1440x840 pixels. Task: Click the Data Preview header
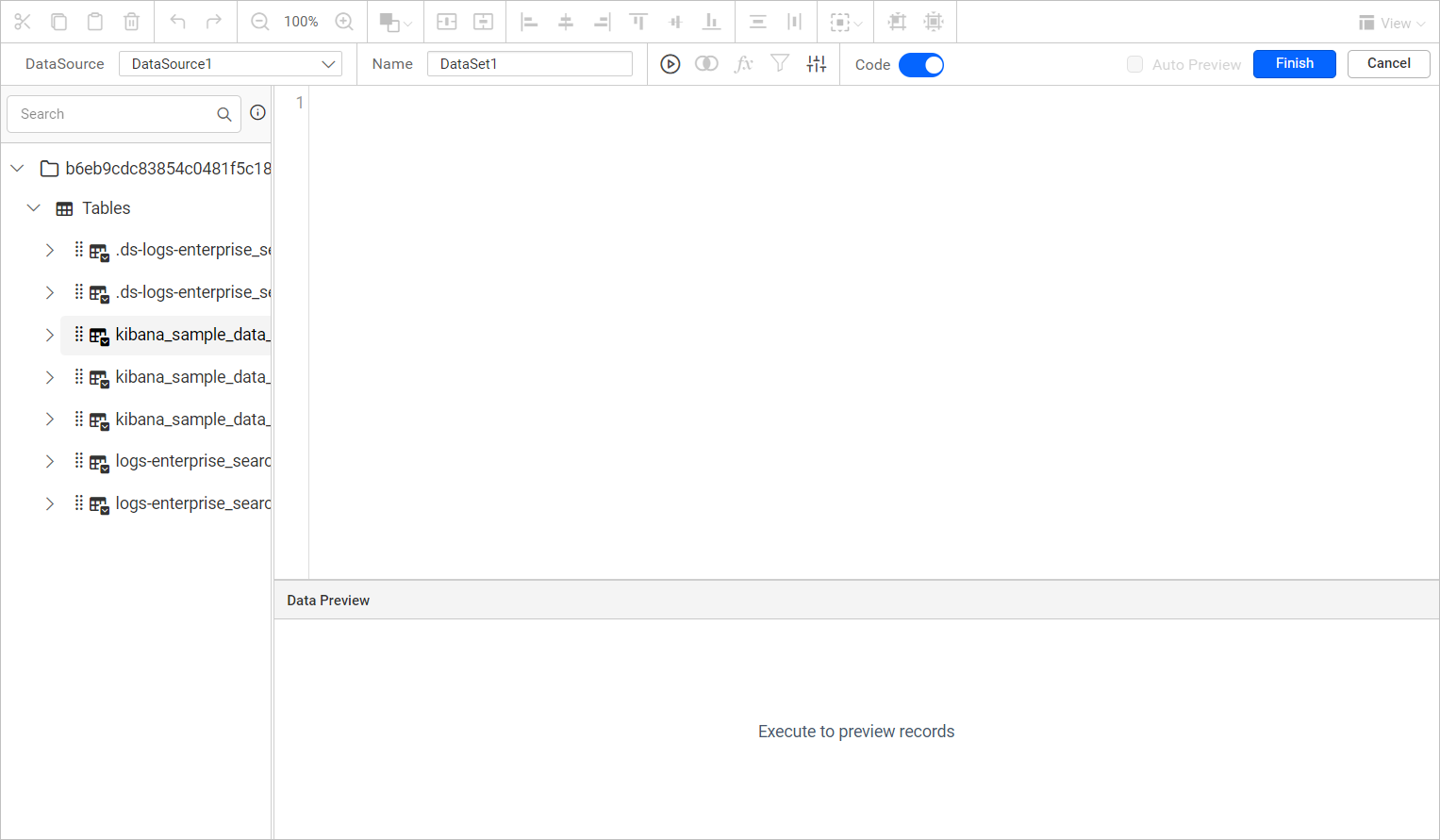[x=328, y=601]
